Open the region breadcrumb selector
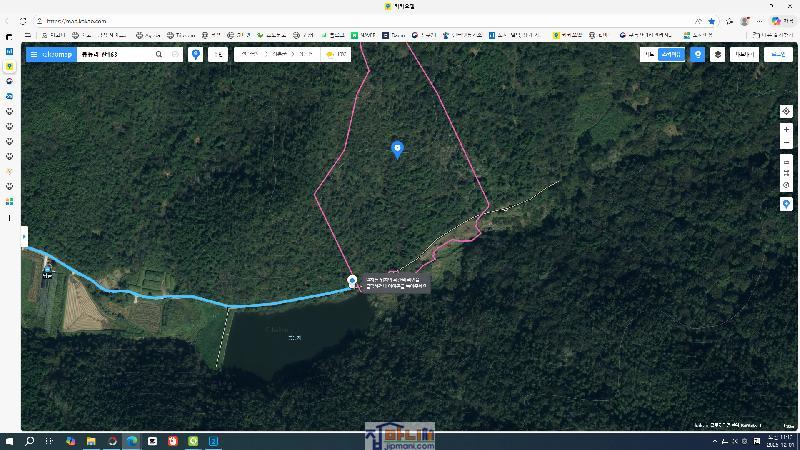Image resolution: width=800 pixels, height=450 pixels. pyautogui.click(x=277, y=55)
